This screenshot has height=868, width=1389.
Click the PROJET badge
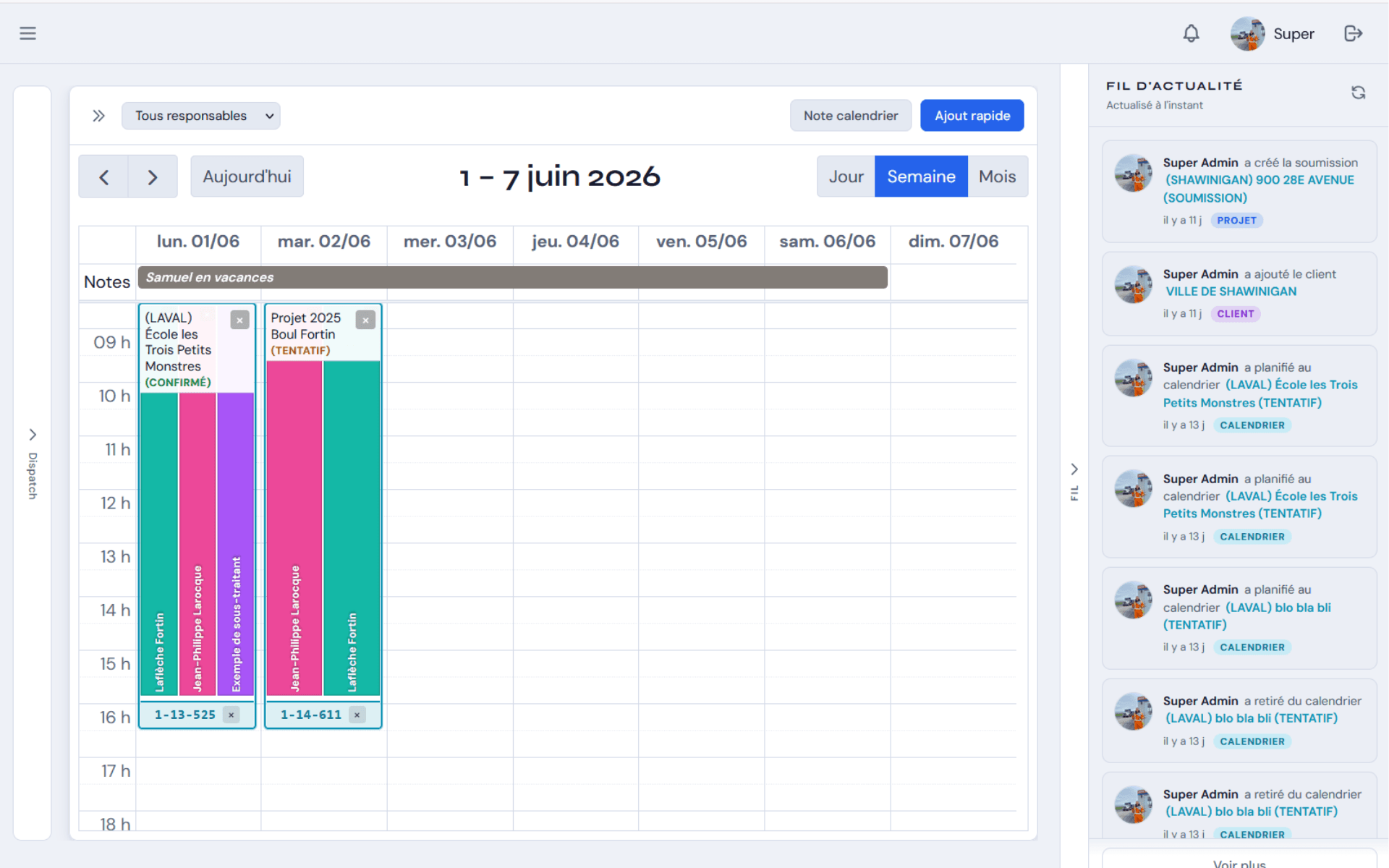1236,221
